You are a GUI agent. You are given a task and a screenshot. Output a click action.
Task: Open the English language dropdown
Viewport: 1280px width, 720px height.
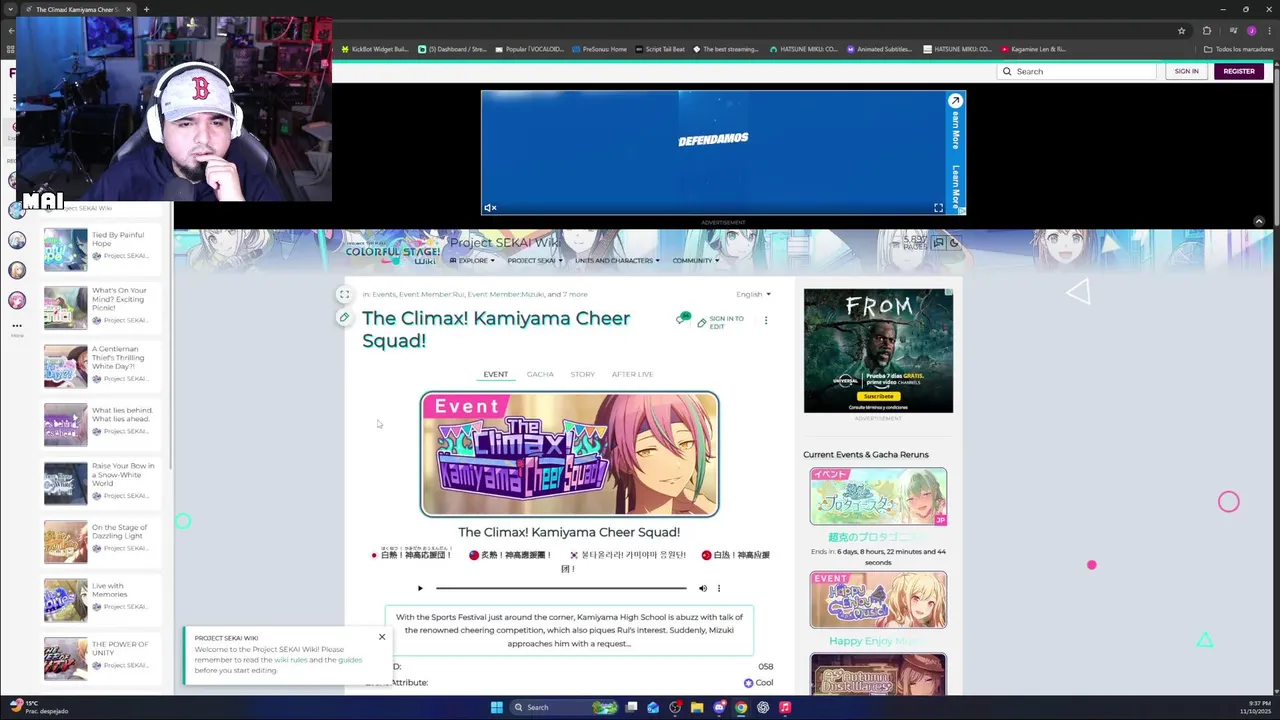(x=753, y=294)
